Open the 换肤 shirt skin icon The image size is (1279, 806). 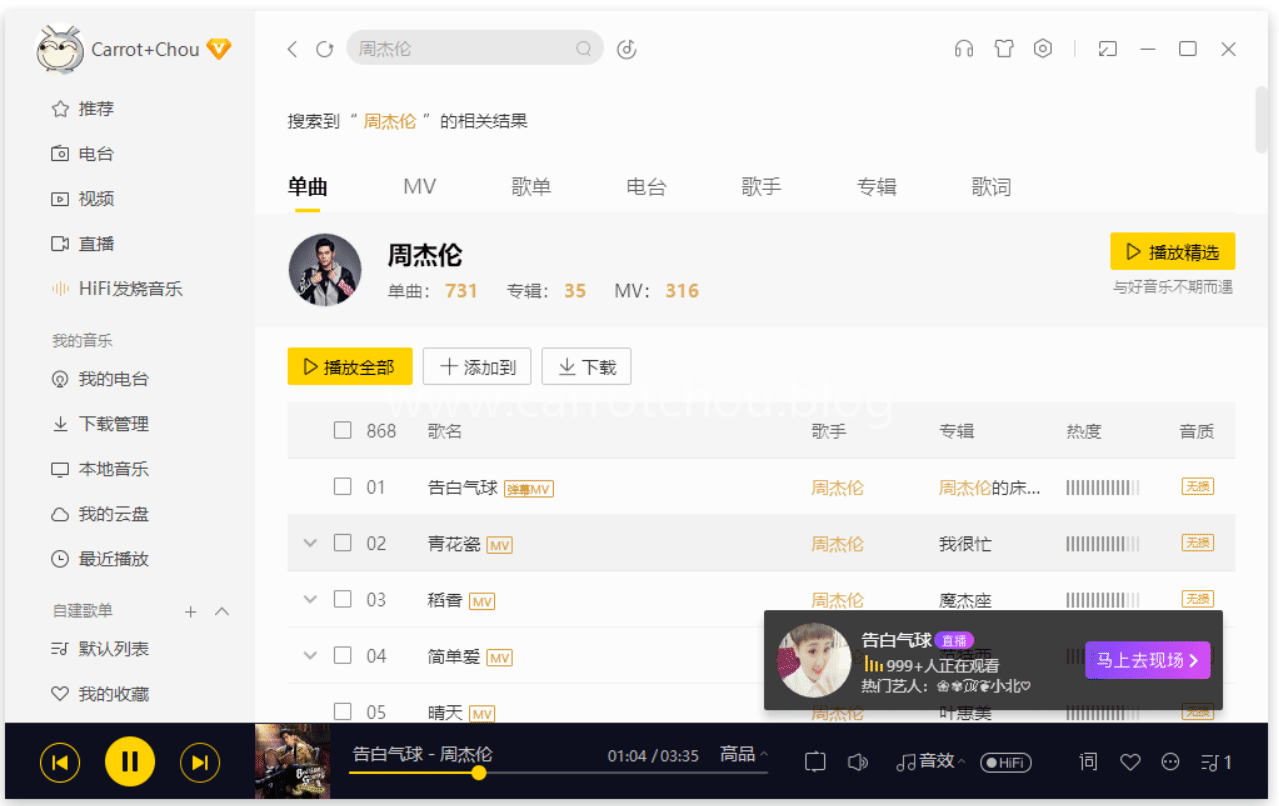coord(1003,48)
